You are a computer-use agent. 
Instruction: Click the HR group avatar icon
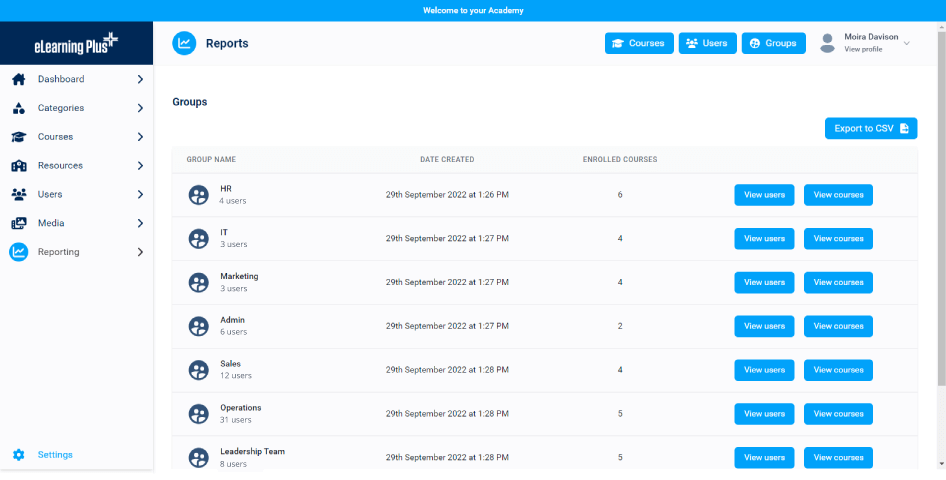(x=198, y=195)
